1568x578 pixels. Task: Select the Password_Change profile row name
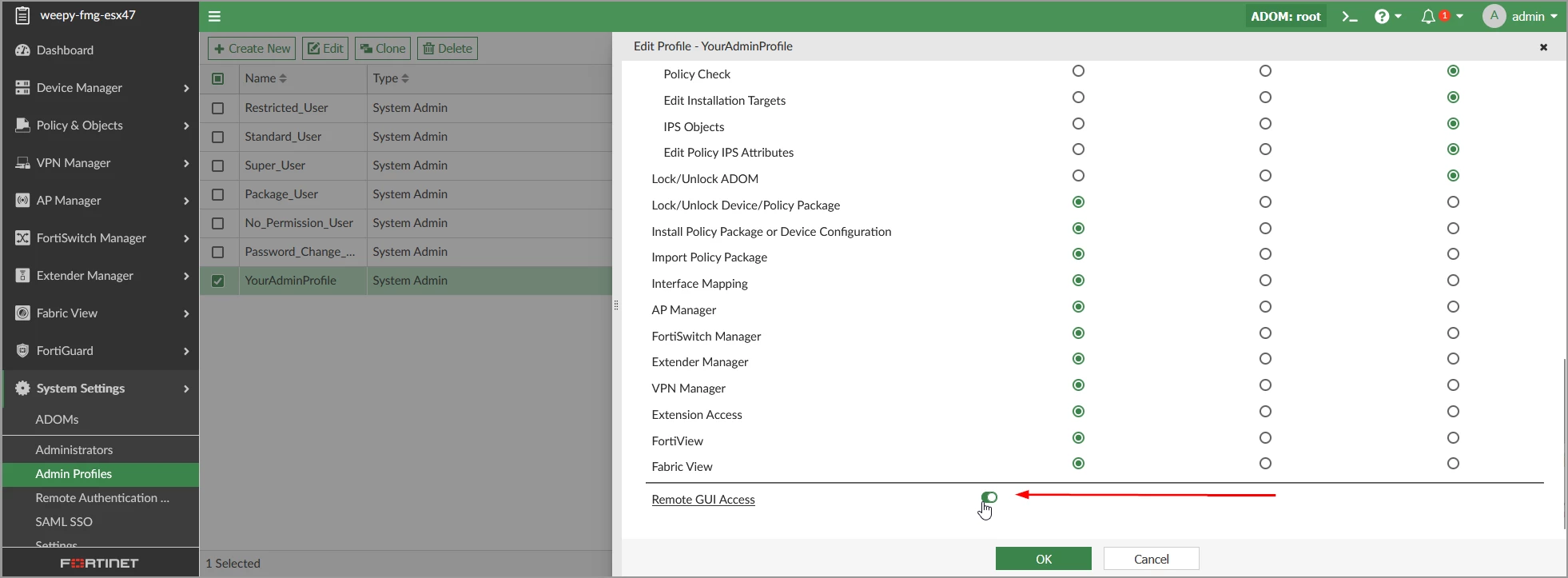[x=300, y=252]
